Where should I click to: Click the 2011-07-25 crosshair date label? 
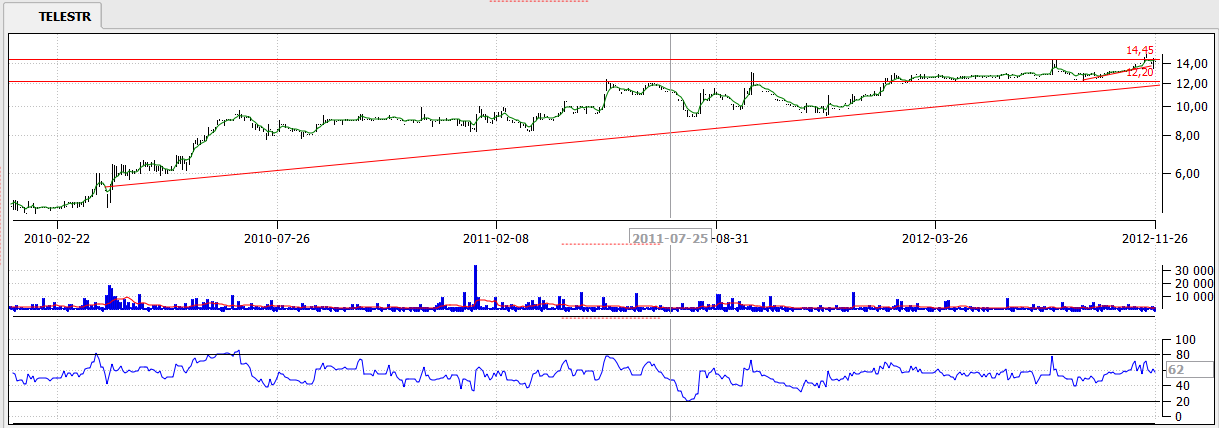coord(670,239)
